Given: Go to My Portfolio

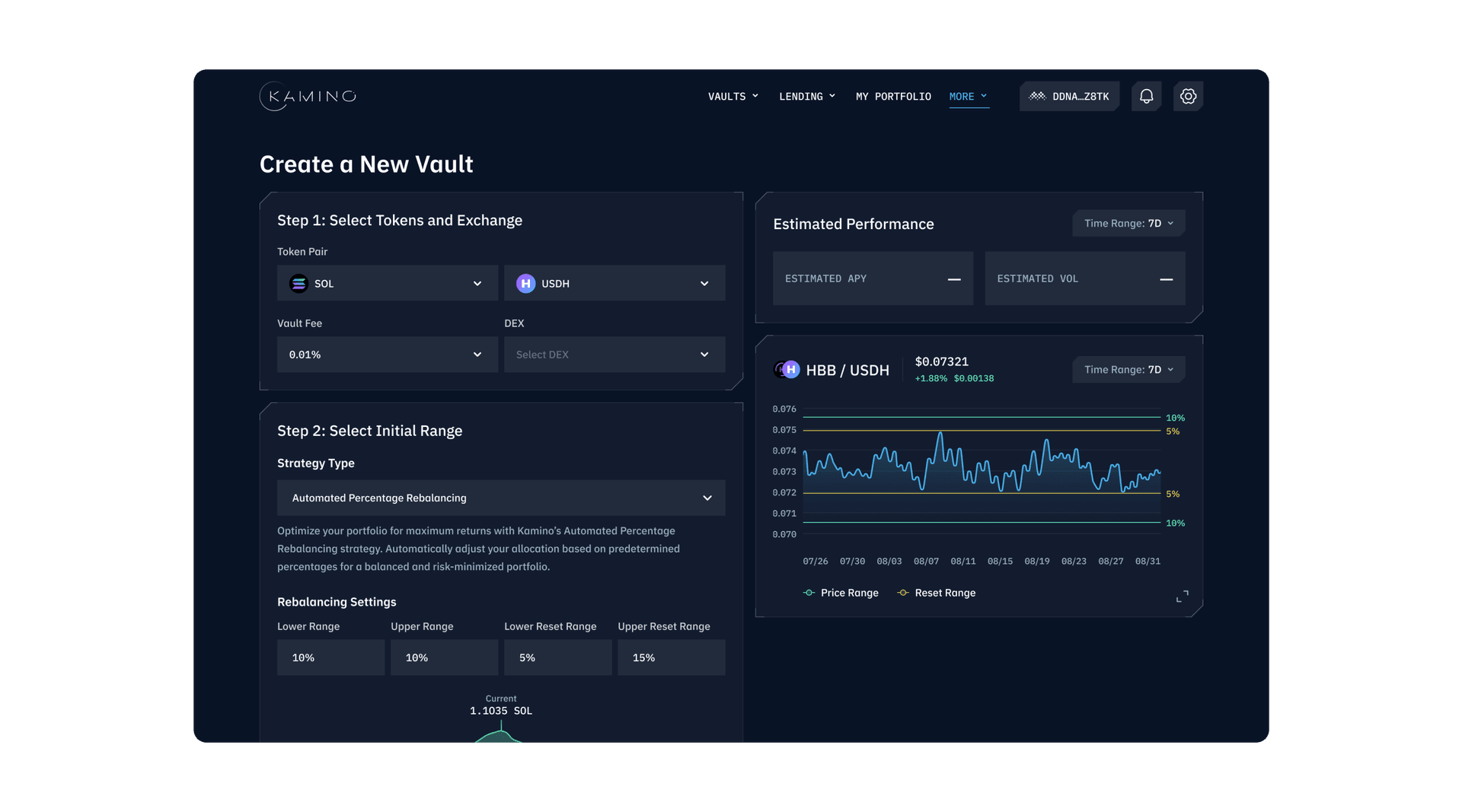Looking at the screenshot, I should coord(893,97).
